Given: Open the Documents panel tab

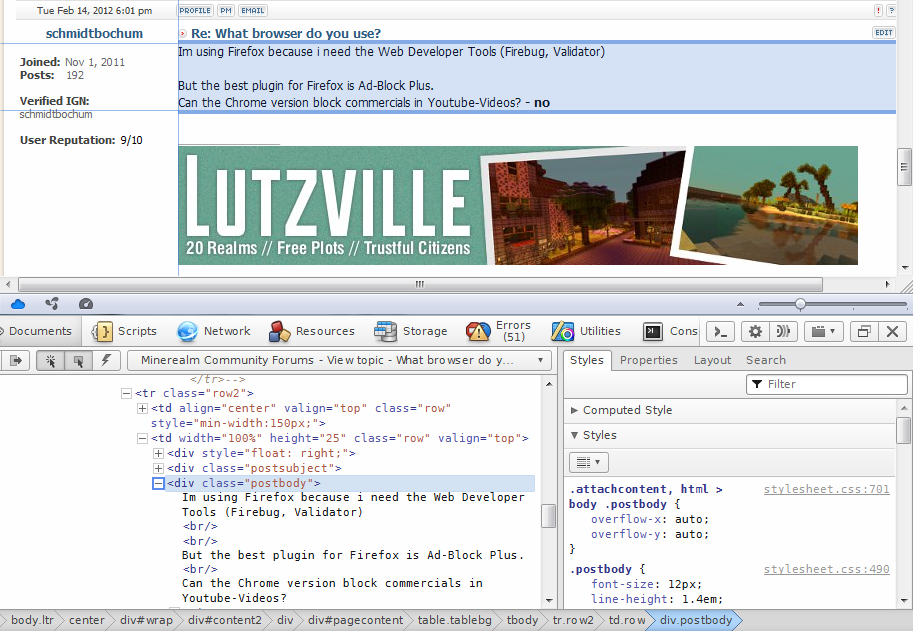Looking at the screenshot, I should 40,331.
